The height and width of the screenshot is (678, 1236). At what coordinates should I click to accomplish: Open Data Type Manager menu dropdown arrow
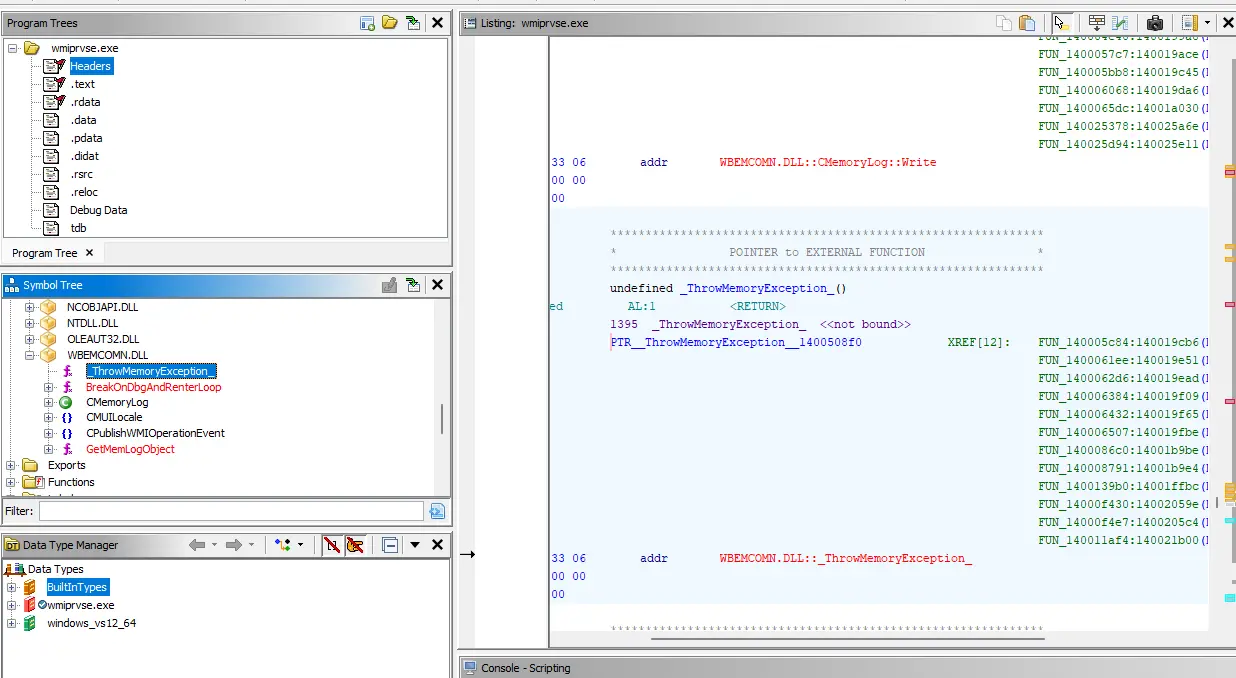click(414, 545)
